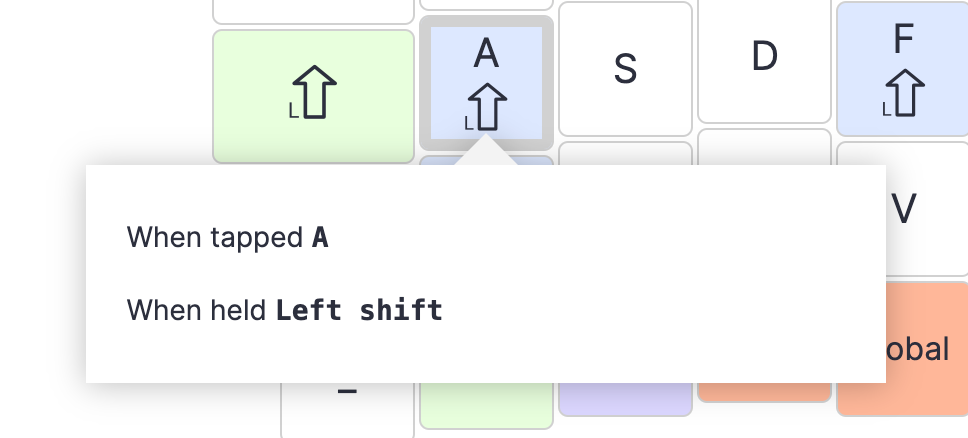Click the F key with Left Shift icon
This screenshot has width=968, height=438.
(902, 69)
